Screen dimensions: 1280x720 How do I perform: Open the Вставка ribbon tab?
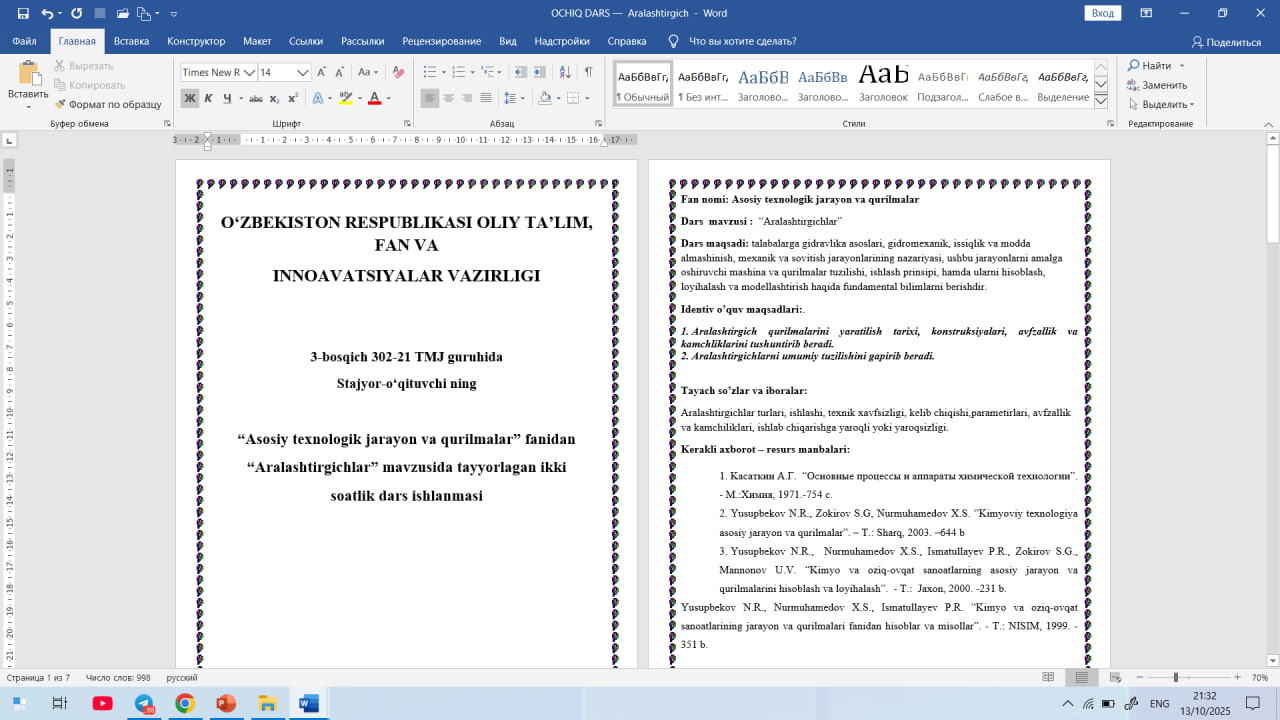click(131, 41)
